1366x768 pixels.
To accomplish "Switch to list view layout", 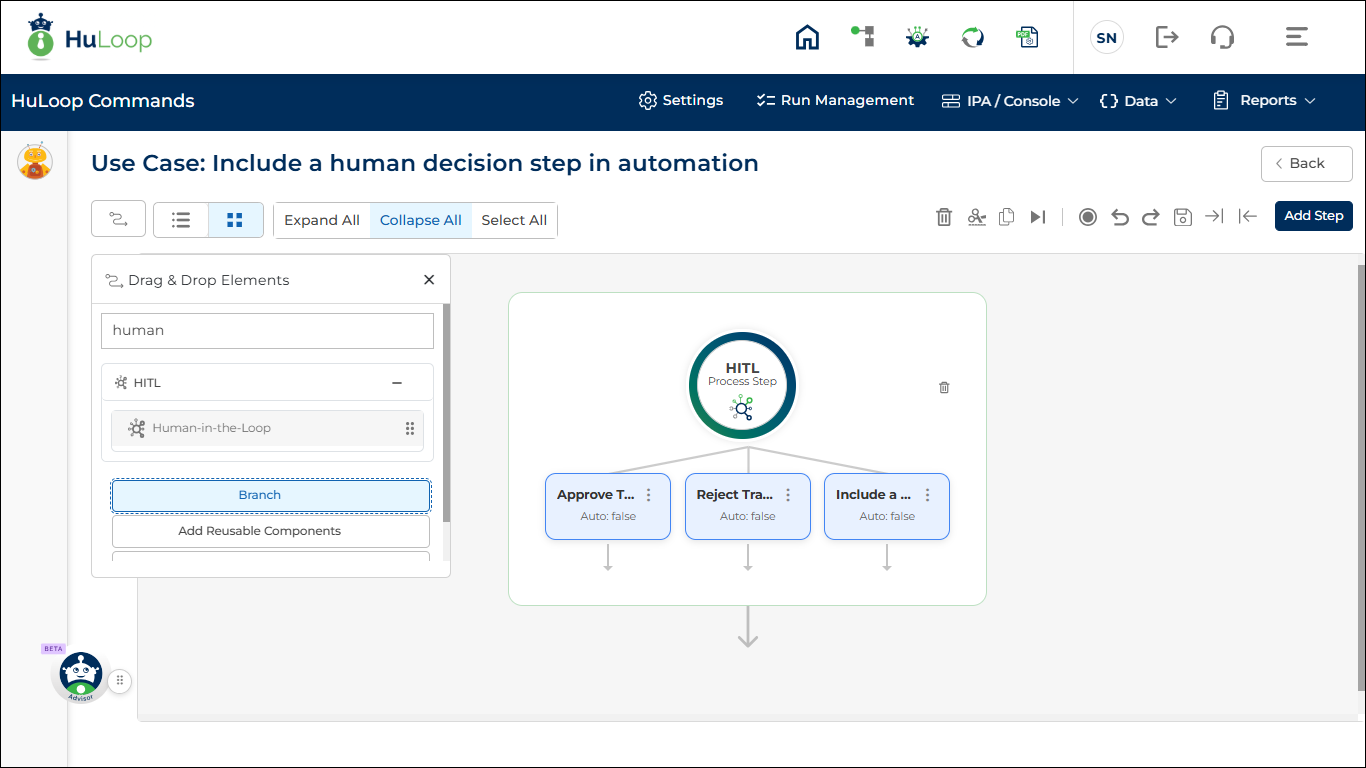I will pos(181,220).
